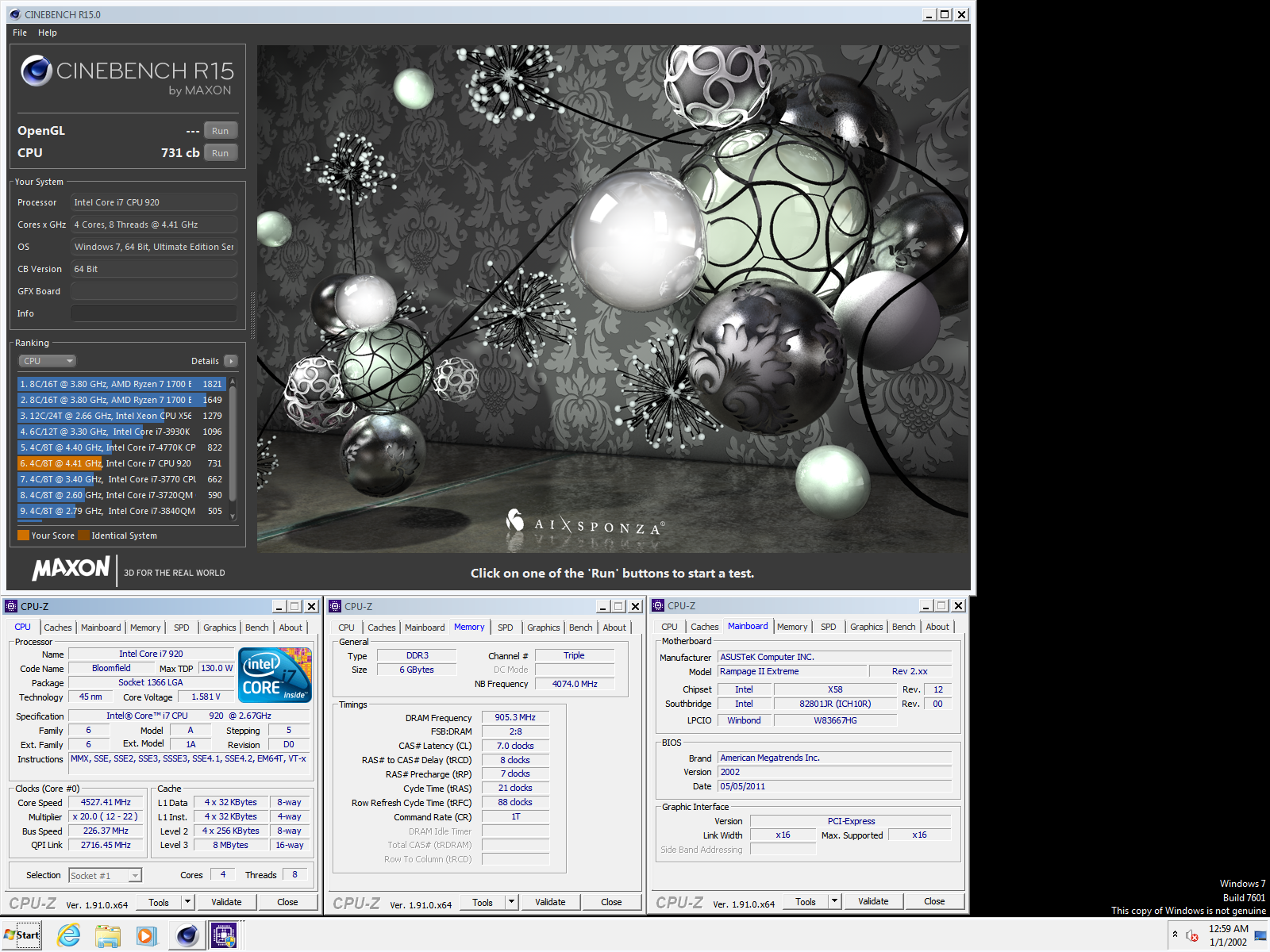The height and width of the screenshot is (952, 1270).
Task: Open CPU tab in middle CPU-Z window
Action: click(347, 628)
